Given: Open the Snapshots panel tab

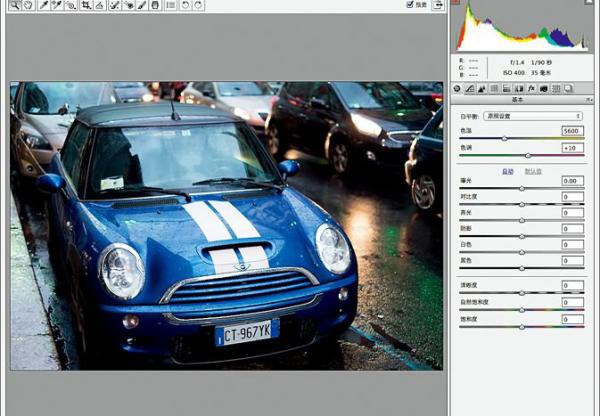Looking at the screenshot, I should (x=569, y=88).
